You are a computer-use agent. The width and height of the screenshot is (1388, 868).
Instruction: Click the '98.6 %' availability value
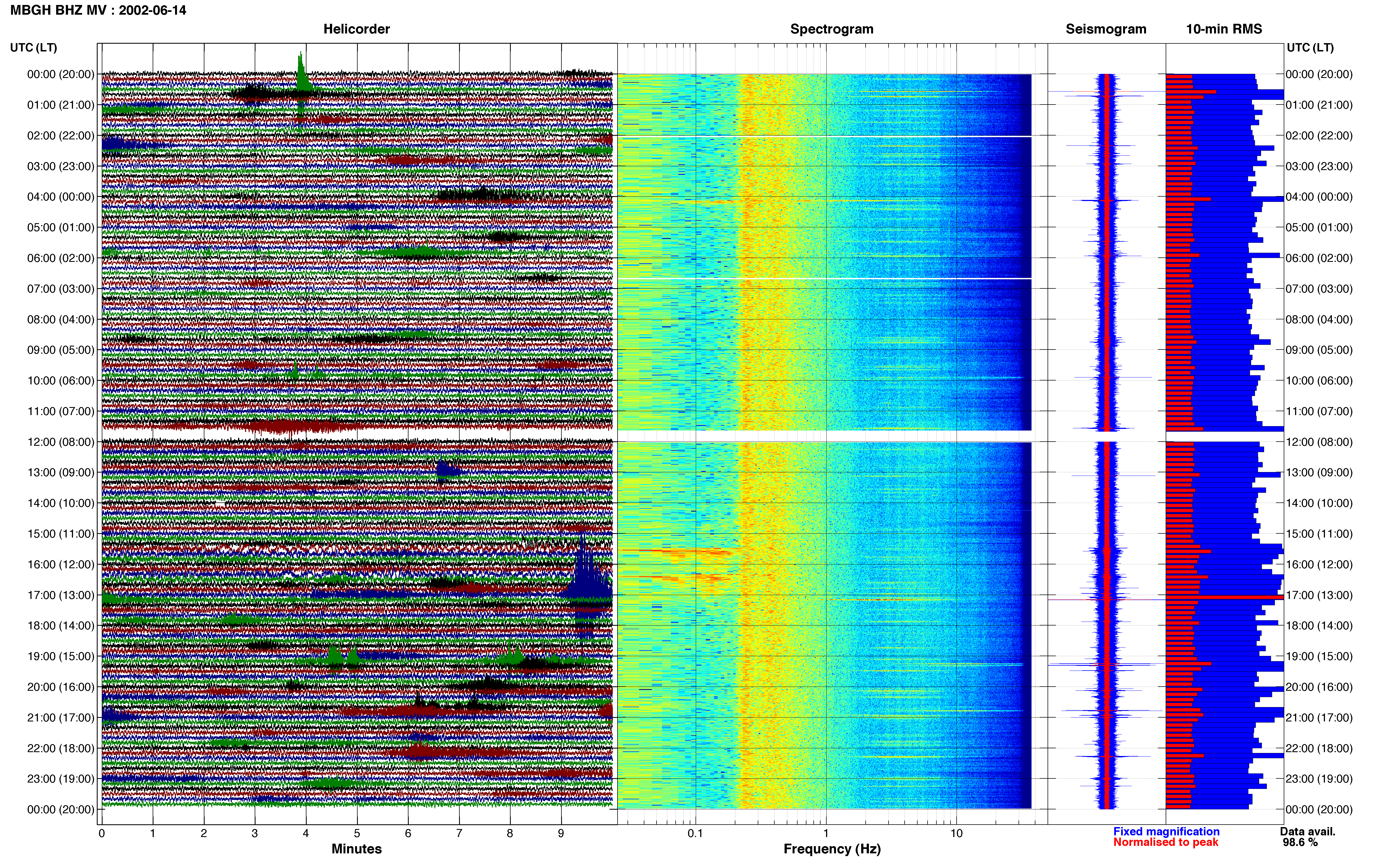1300,842
